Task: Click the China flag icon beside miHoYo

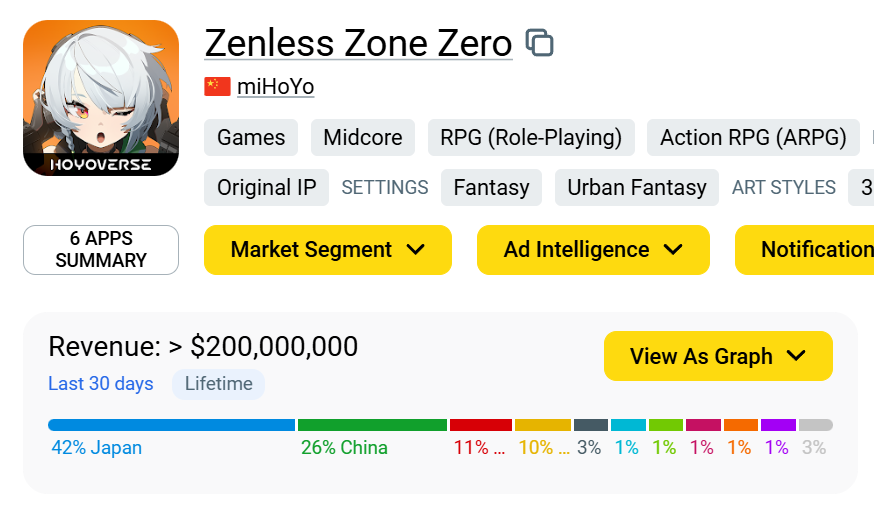Action: pos(217,86)
